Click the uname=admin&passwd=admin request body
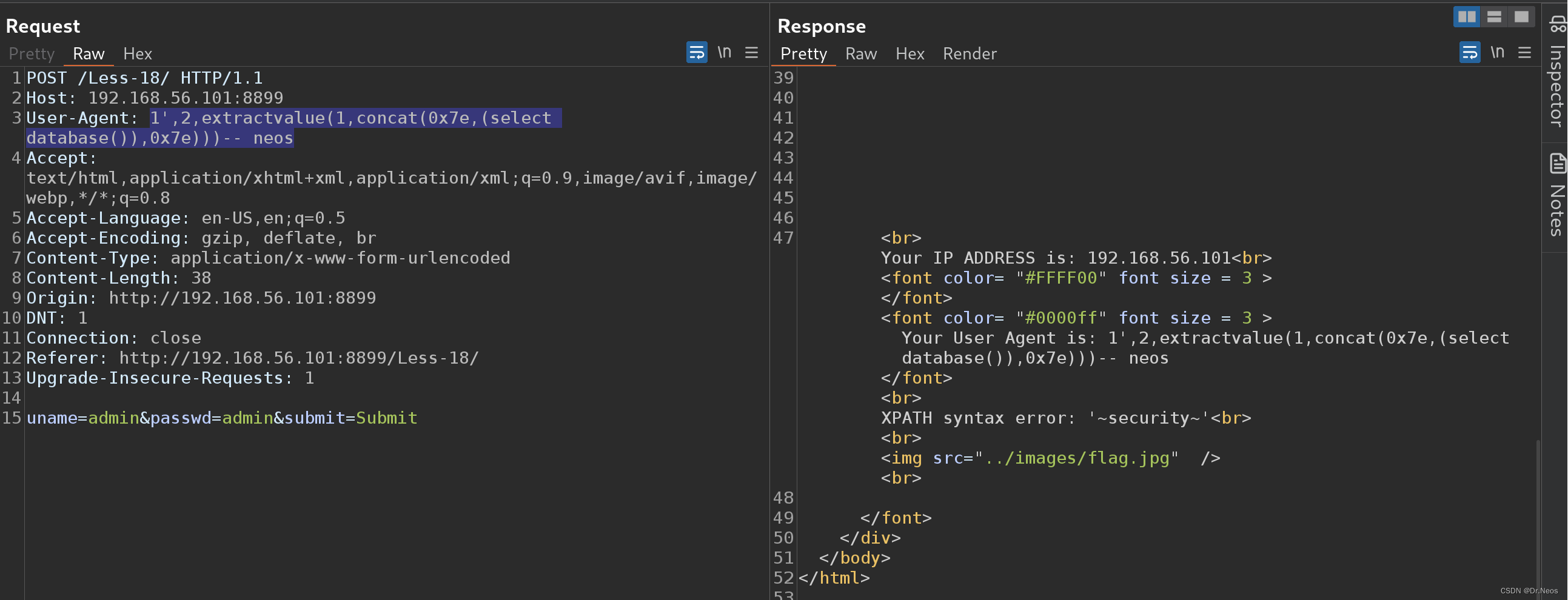The width and height of the screenshot is (1568, 600). 222,418
